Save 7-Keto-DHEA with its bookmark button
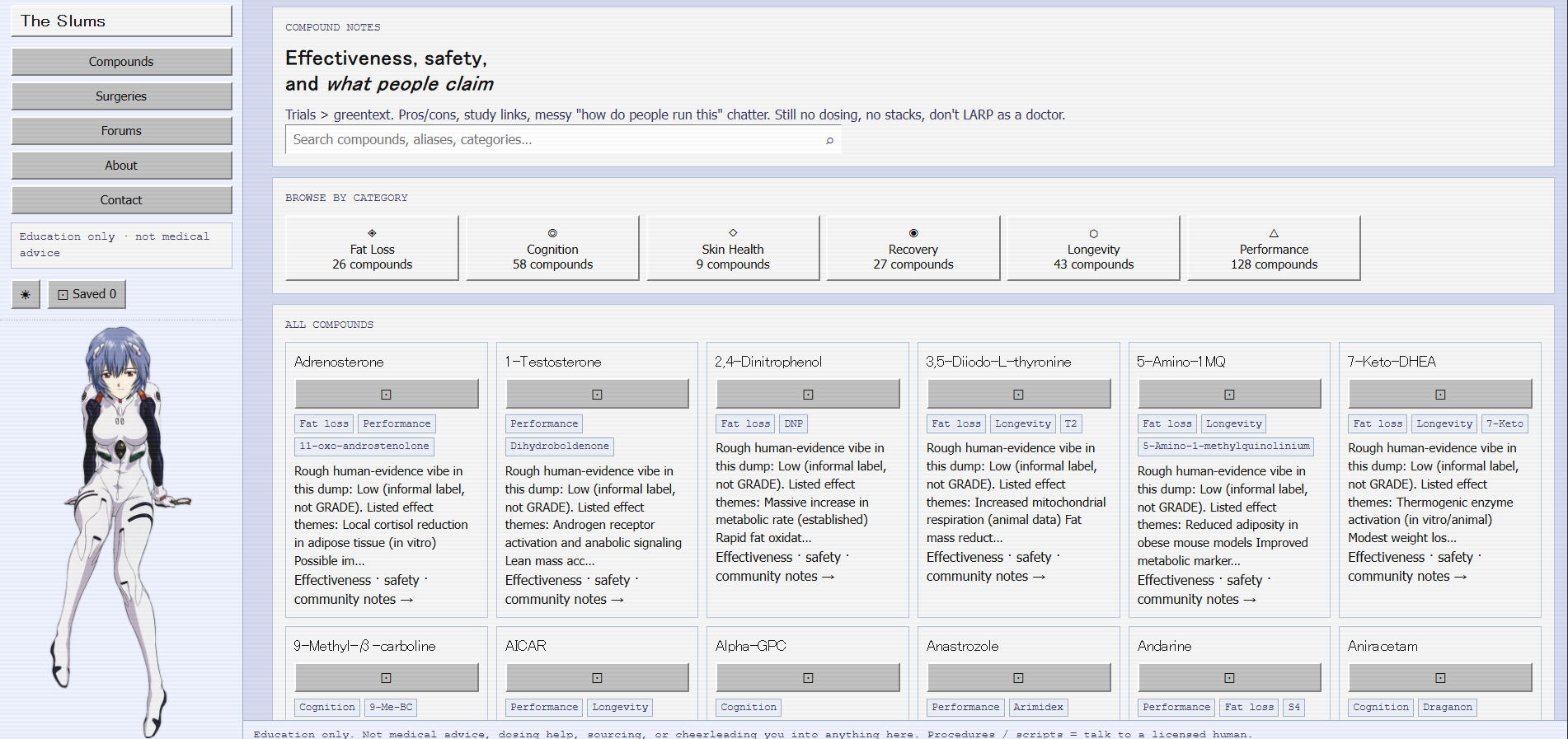Image resolution: width=1568 pixels, height=739 pixels. point(1440,394)
